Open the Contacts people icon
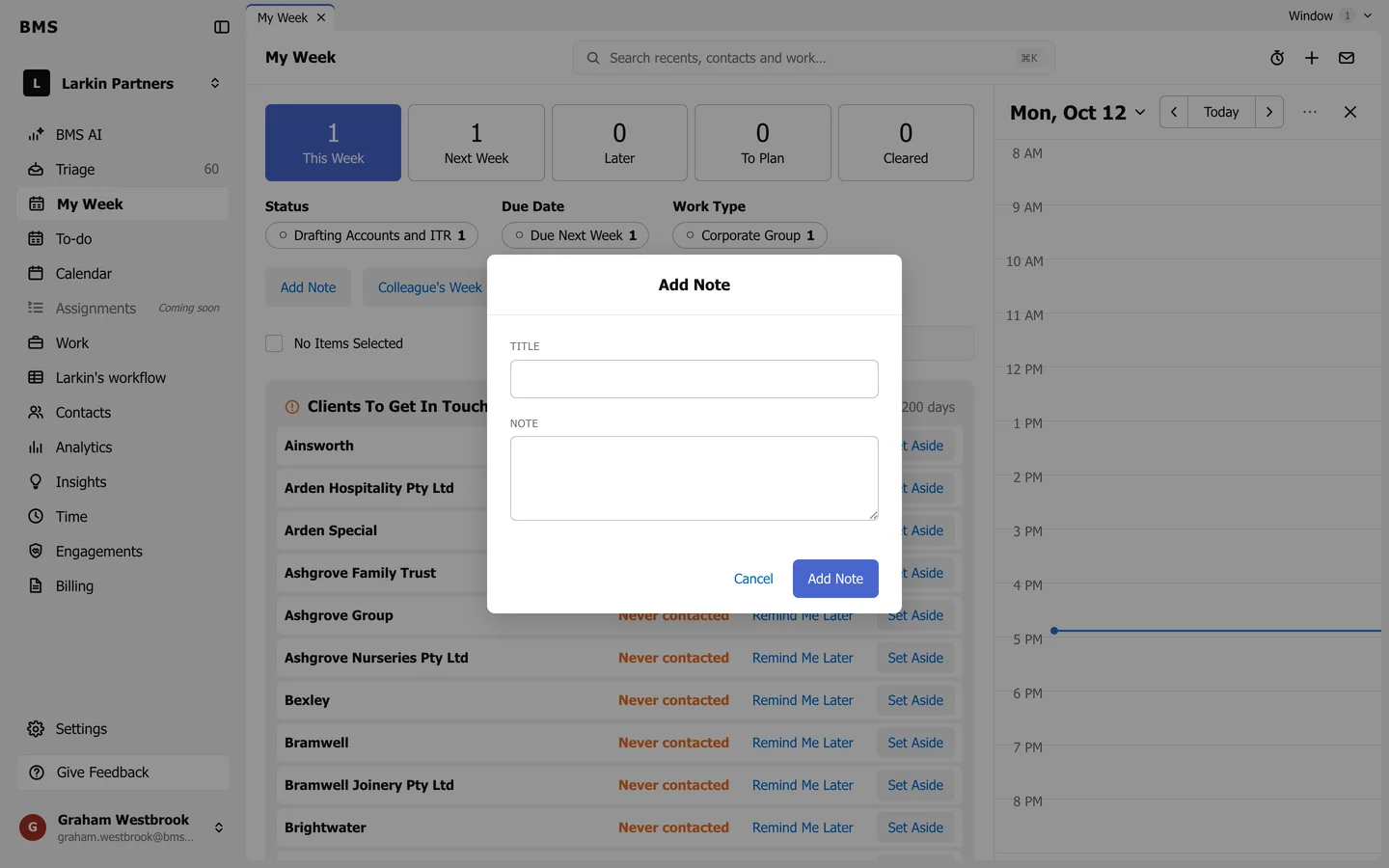Viewport: 1389px width, 868px height. pos(36,413)
